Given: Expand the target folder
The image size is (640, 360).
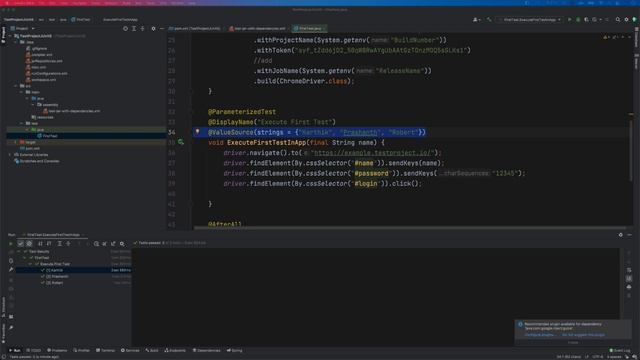Looking at the screenshot, I should [16, 142].
